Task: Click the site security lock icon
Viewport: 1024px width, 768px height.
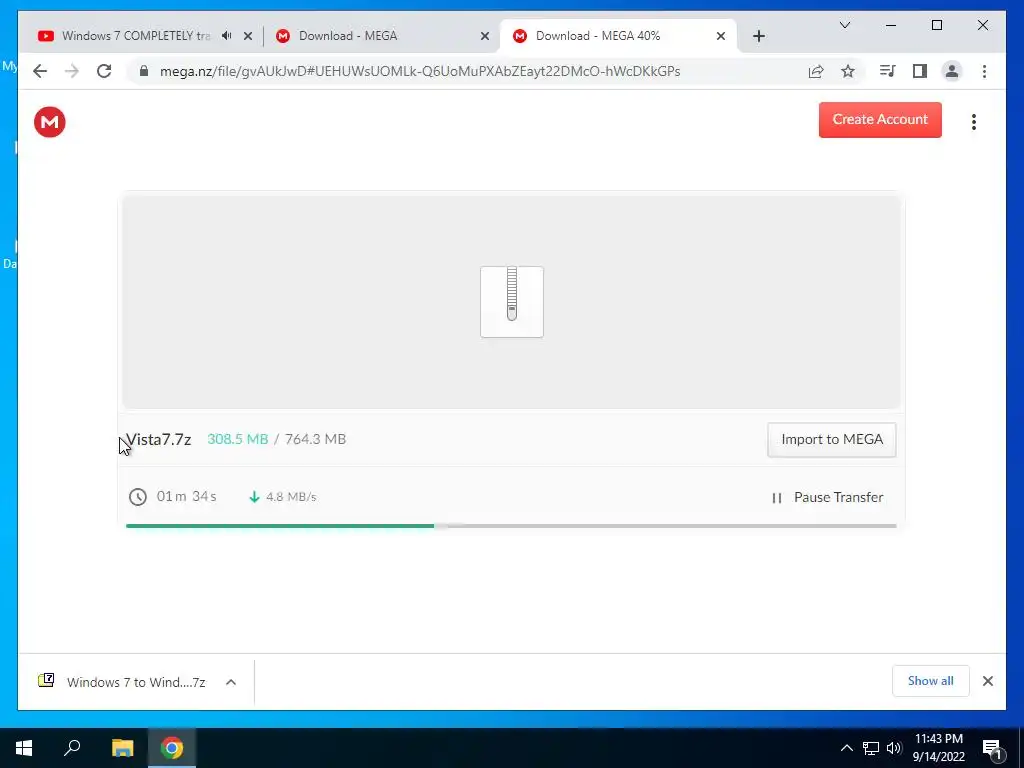Action: (144, 71)
